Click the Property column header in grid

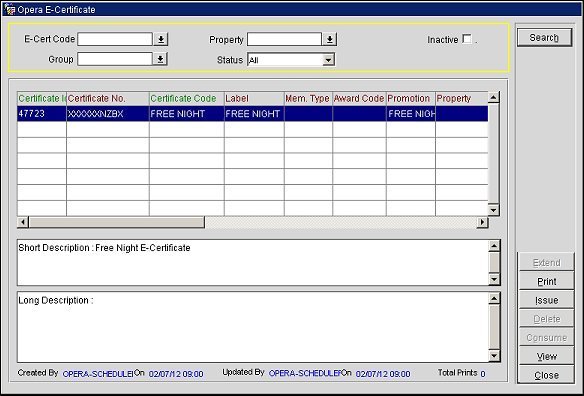(x=461, y=98)
